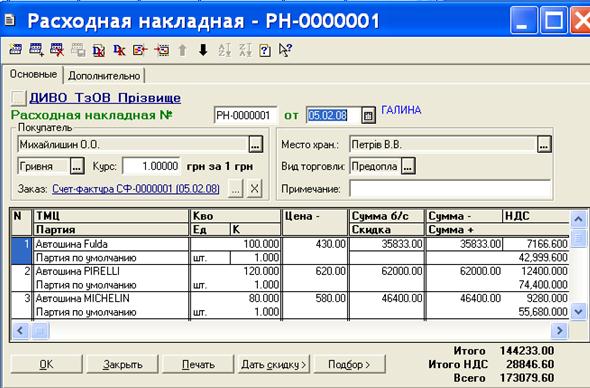Open the help question mark icon
This screenshot has height=388, width=590.
click(x=265, y=50)
